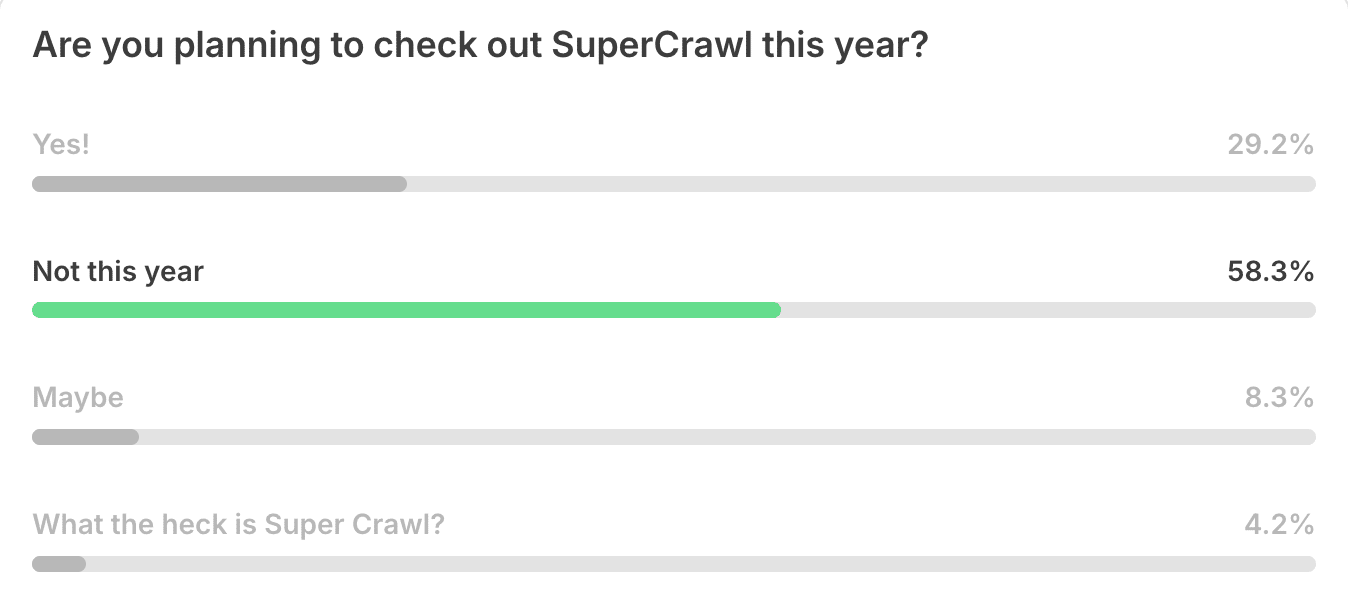Screen dimensions: 1348x614
Task: Click the poll question heading text
Action: coord(481,47)
